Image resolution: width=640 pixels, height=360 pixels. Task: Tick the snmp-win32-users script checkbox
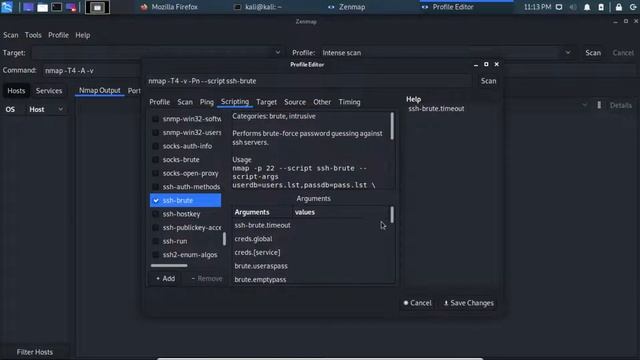pyautogui.click(x=156, y=133)
